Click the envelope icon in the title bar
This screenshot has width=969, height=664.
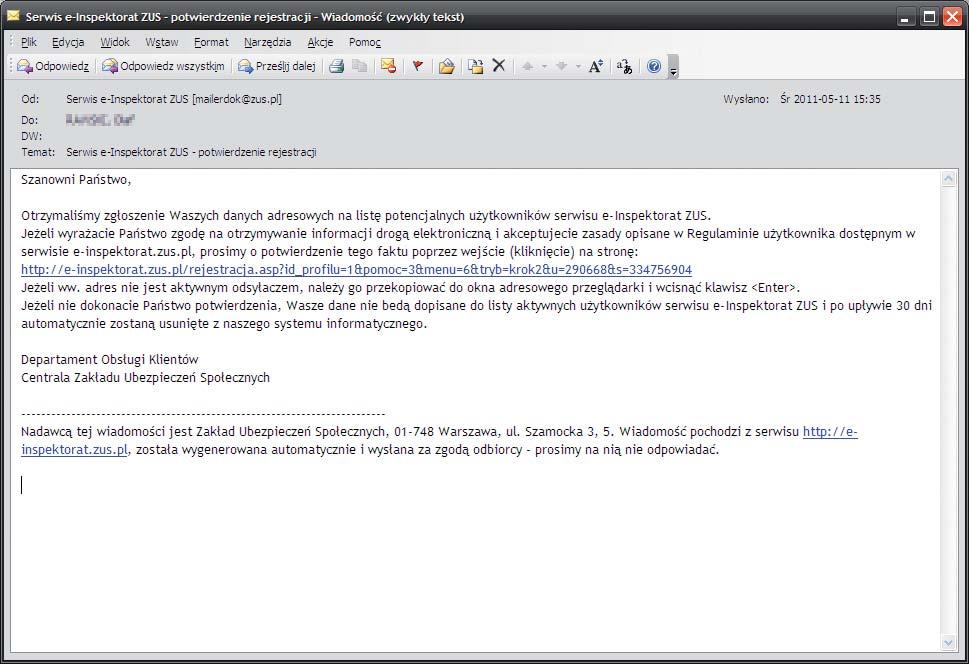(x=13, y=16)
